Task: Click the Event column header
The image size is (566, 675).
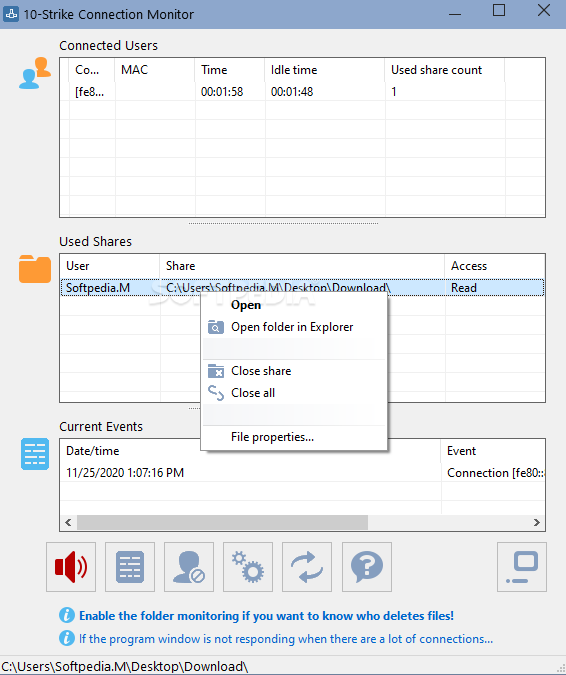Action: pos(493,451)
